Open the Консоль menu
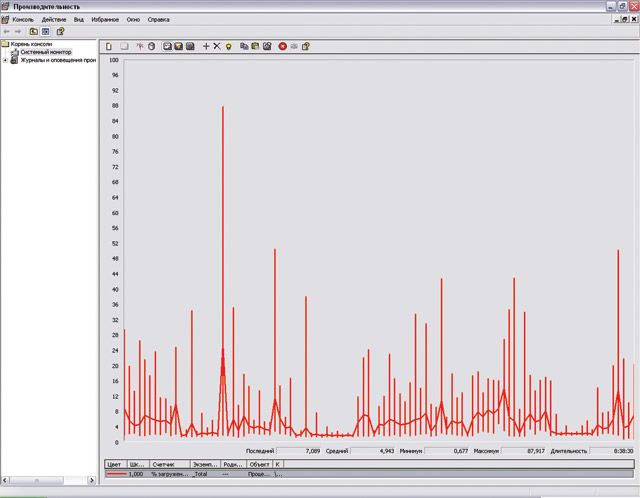This screenshot has height=498, width=640. pyautogui.click(x=23, y=20)
